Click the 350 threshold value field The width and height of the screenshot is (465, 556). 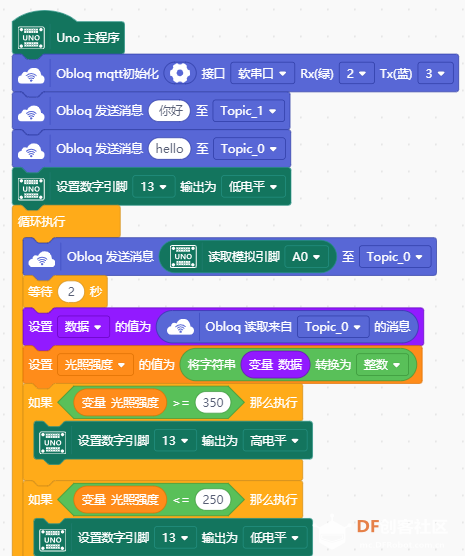[x=213, y=402]
